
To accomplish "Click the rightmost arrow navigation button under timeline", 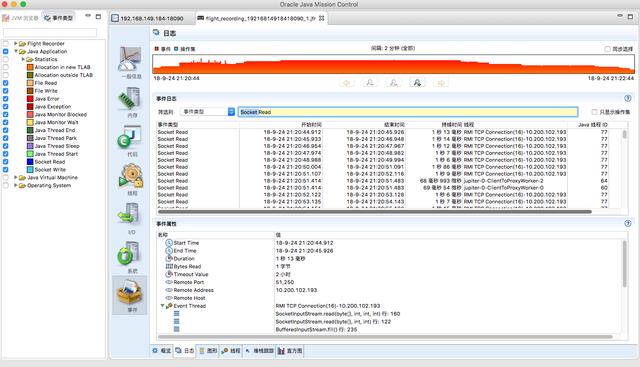I will [x=441, y=83].
